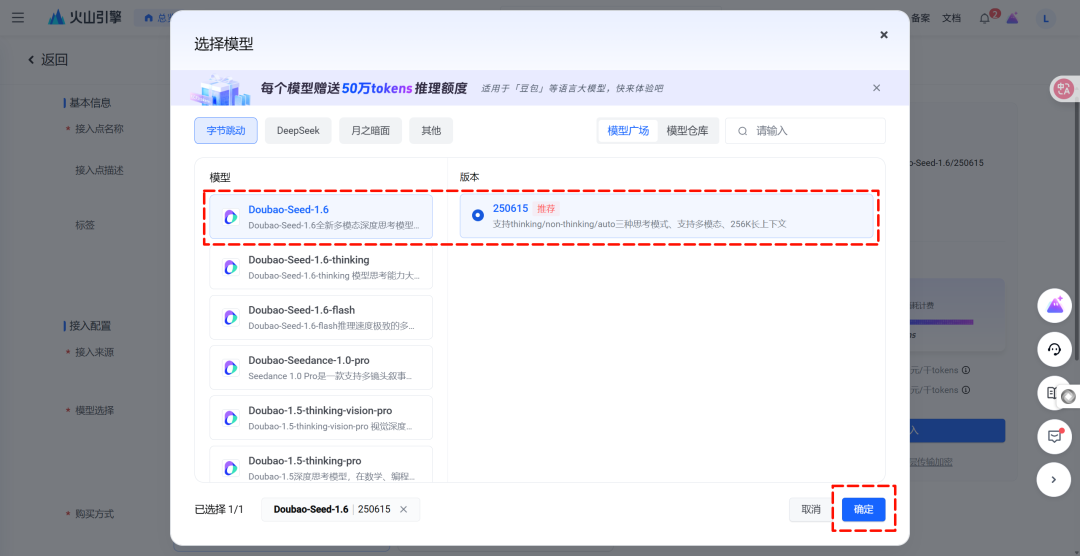Choose the Doubao-1.5-thinking-pro model card
The width and height of the screenshot is (1080, 556).
point(321,464)
